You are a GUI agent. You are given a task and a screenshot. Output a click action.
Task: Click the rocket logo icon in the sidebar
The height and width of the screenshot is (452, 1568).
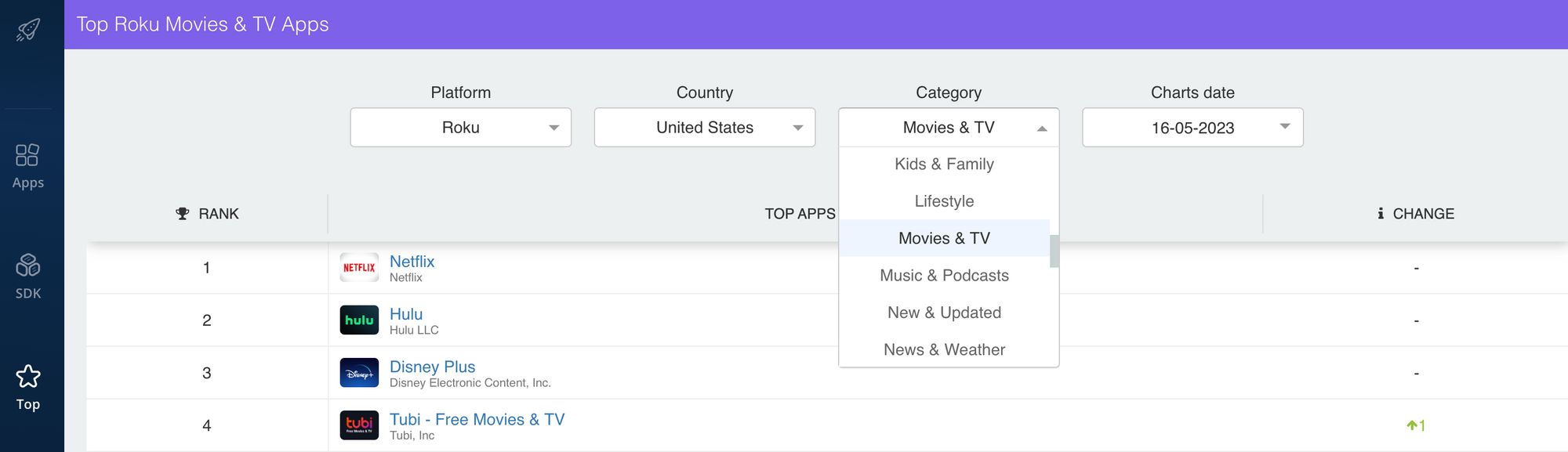click(28, 30)
